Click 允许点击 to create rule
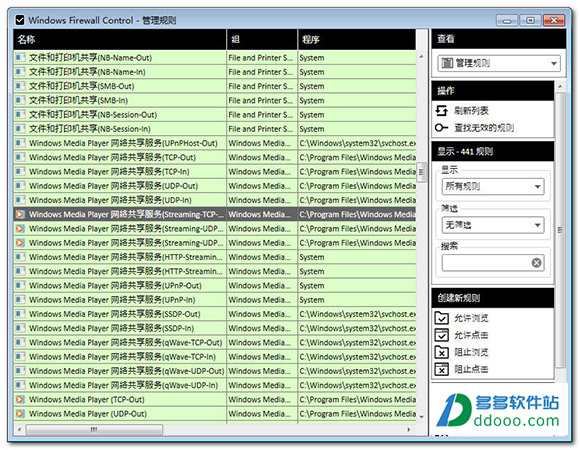The height and width of the screenshot is (450, 580). point(471,335)
